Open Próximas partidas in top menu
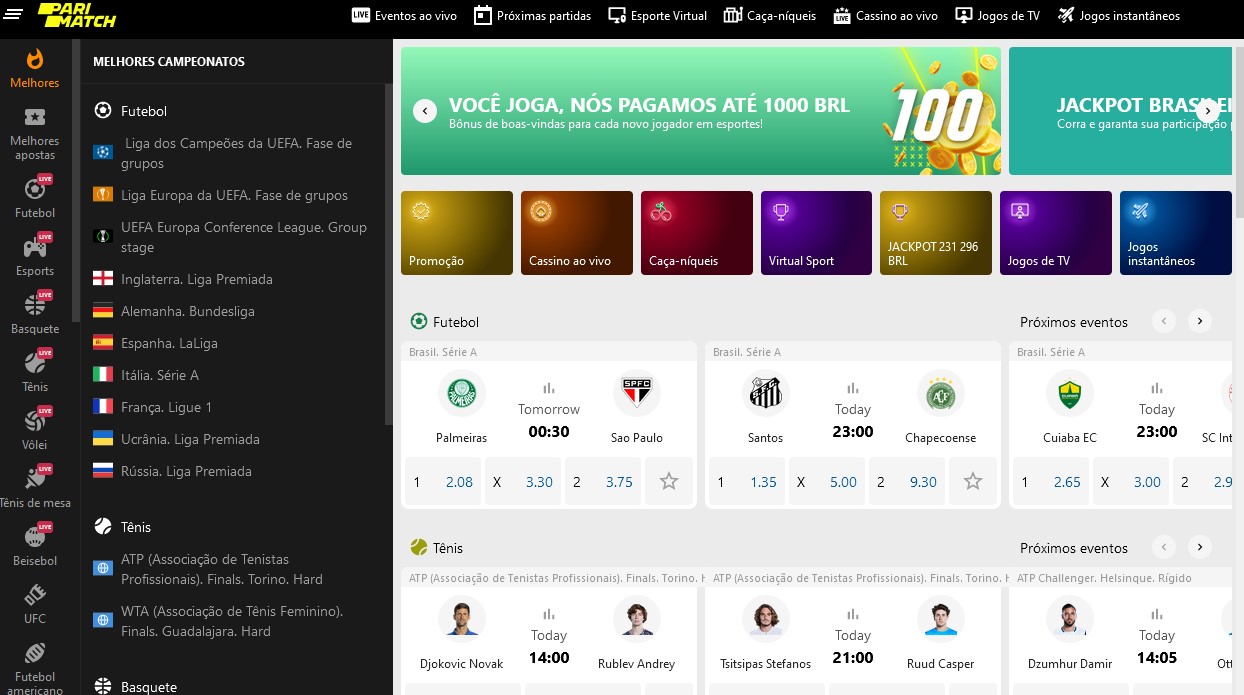 (x=533, y=15)
